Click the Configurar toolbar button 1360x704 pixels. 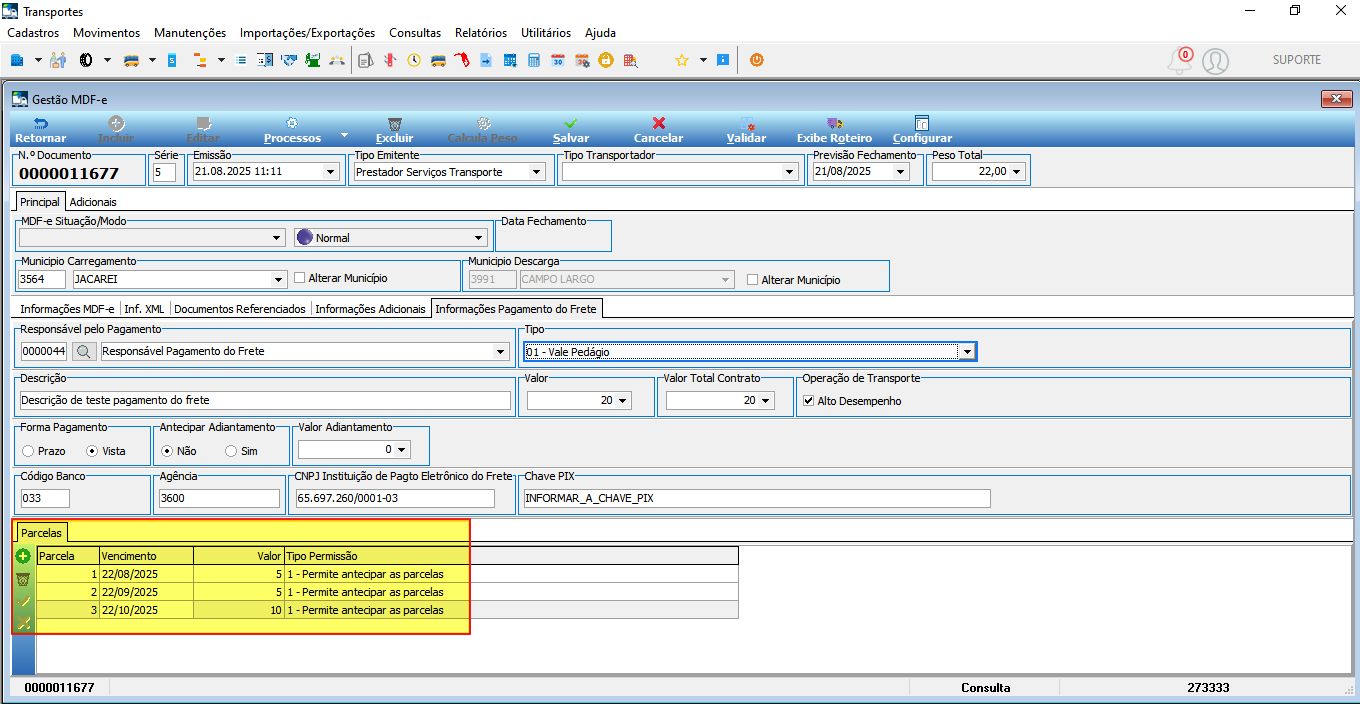(x=922, y=130)
